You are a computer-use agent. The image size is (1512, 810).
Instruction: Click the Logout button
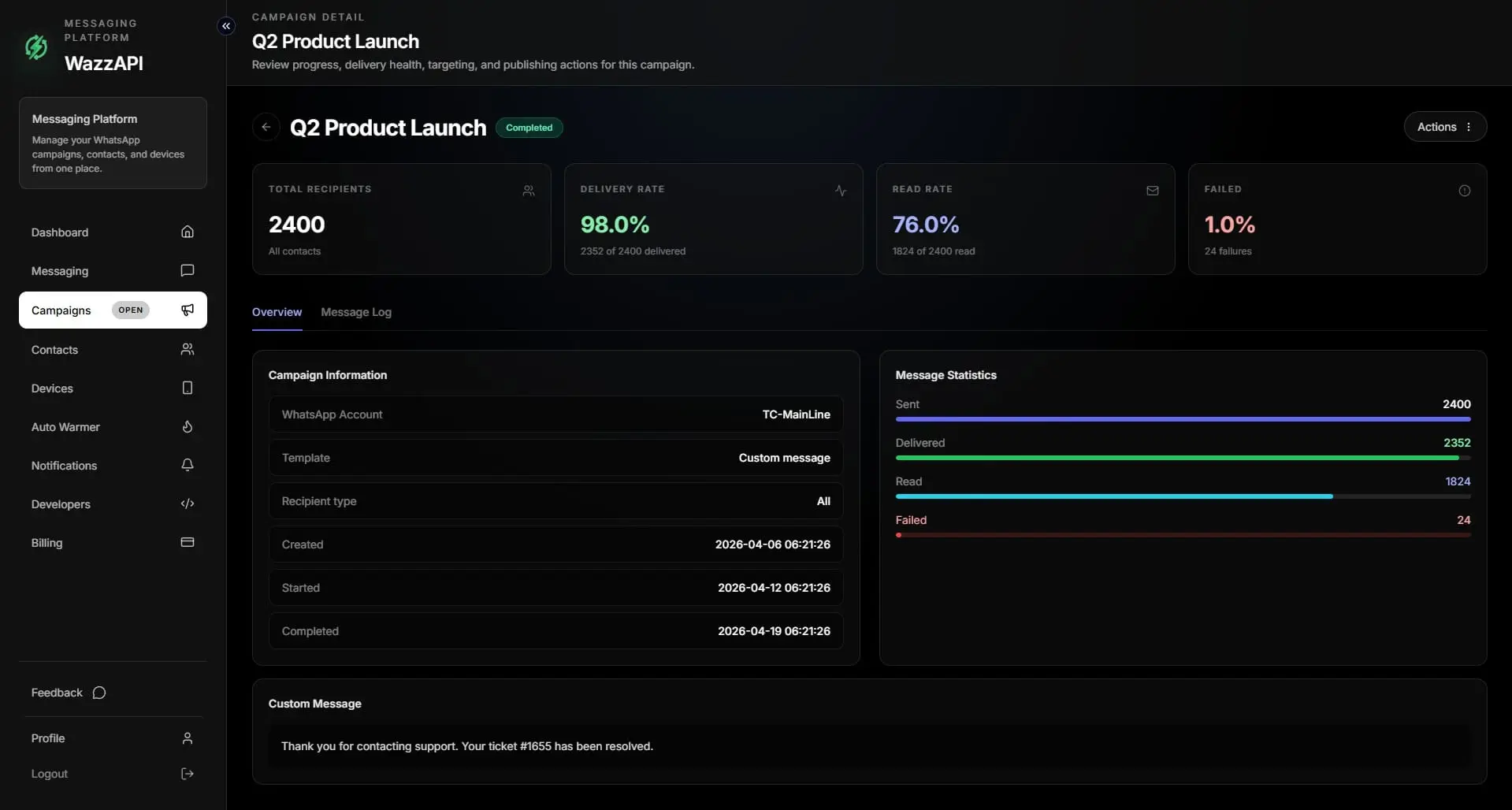click(113, 774)
